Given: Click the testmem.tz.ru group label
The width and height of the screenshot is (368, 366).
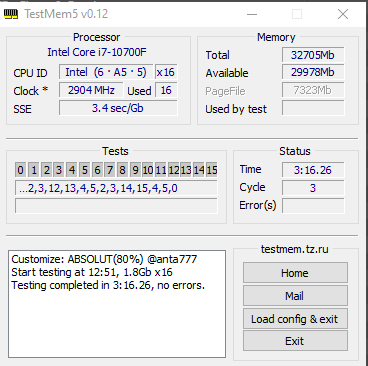Looking at the screenshot, I should tap(295, 249).
